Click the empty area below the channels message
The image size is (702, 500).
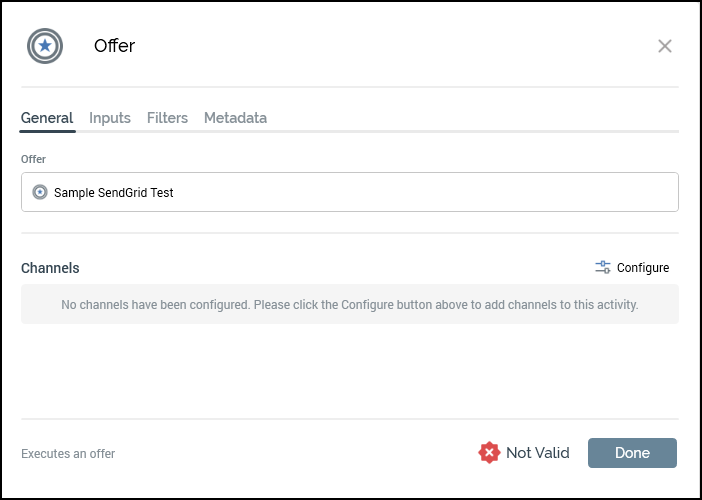coord(349,370)
